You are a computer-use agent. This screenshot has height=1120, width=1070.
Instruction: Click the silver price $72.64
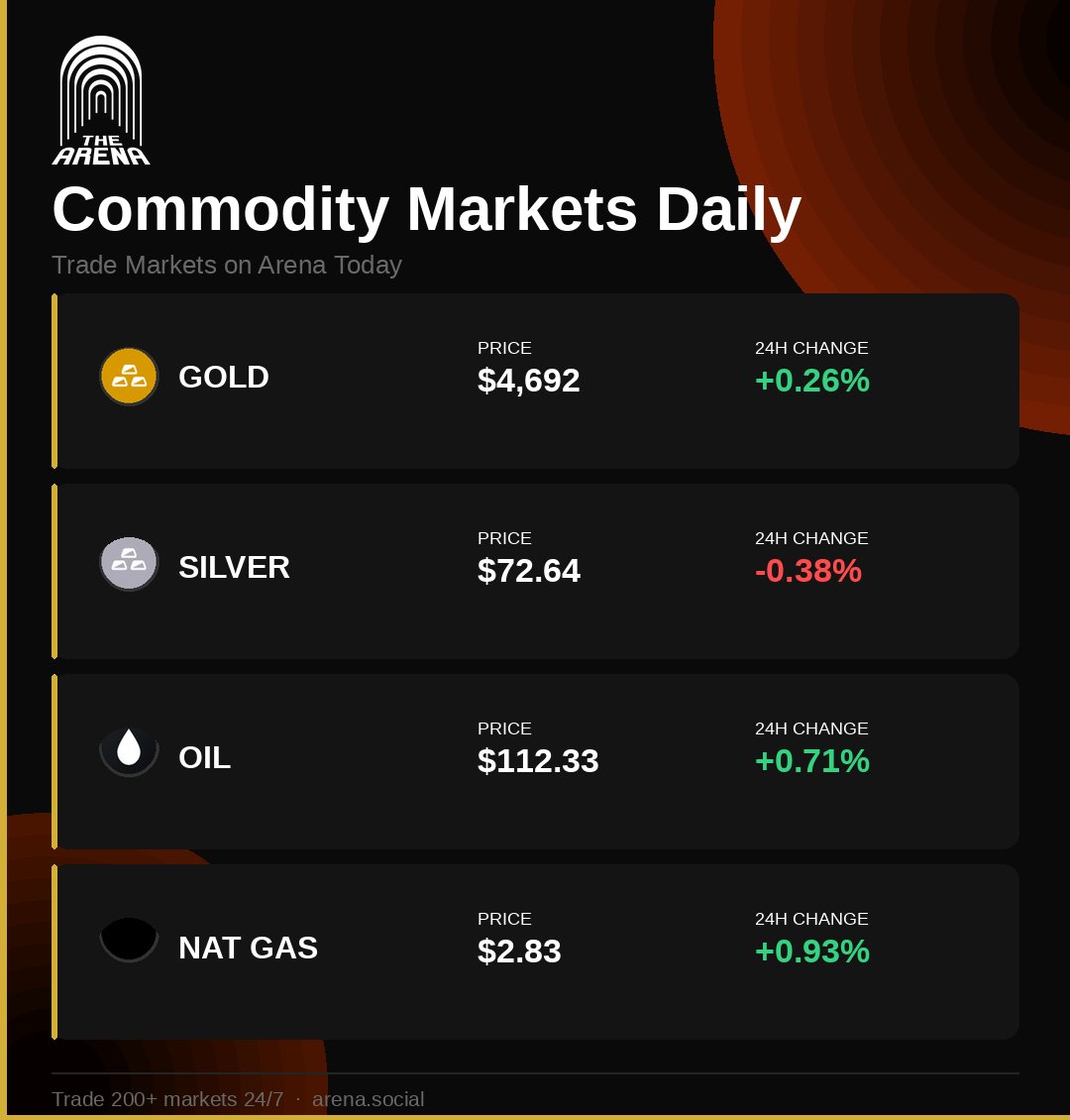tap(528, 571)
